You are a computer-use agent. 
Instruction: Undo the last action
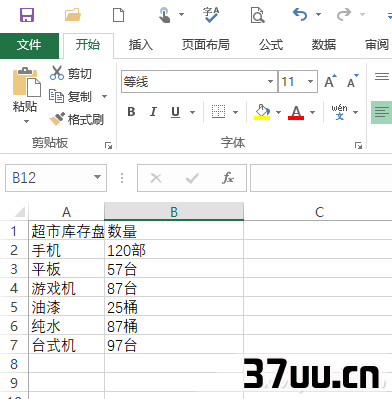point(300,14)
